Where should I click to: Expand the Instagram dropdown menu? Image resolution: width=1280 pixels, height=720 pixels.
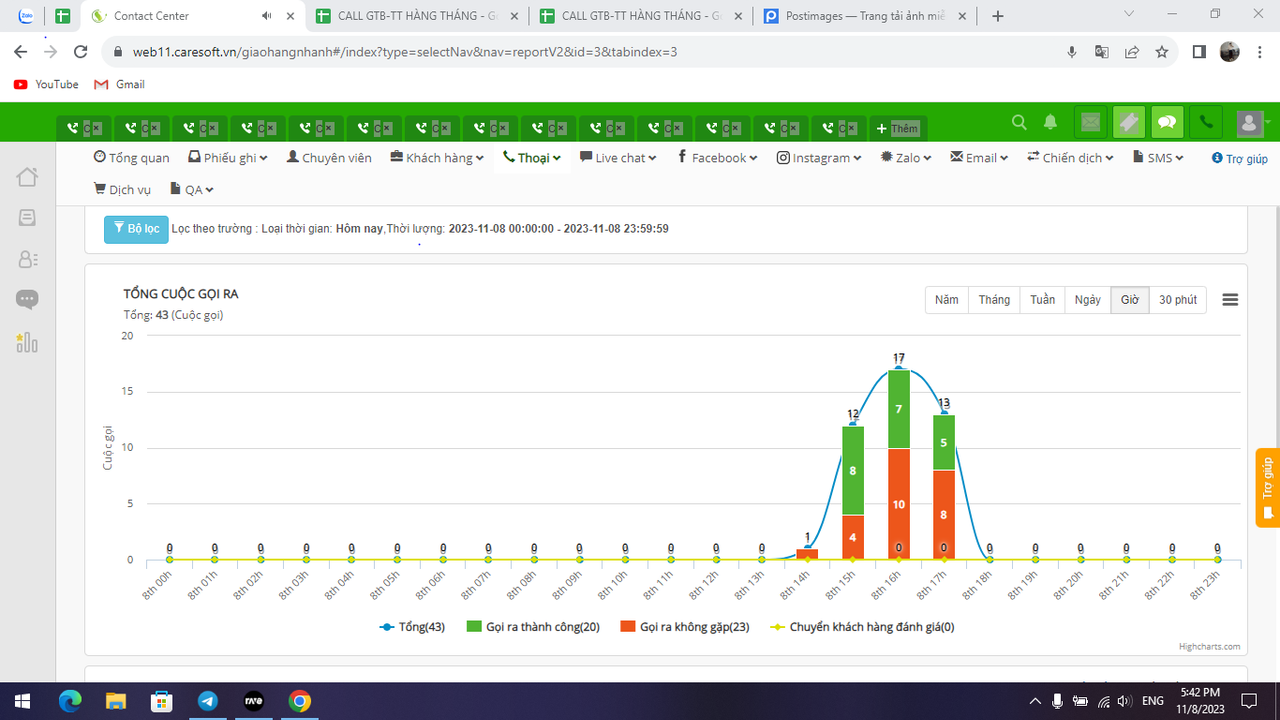coord(819,158)
